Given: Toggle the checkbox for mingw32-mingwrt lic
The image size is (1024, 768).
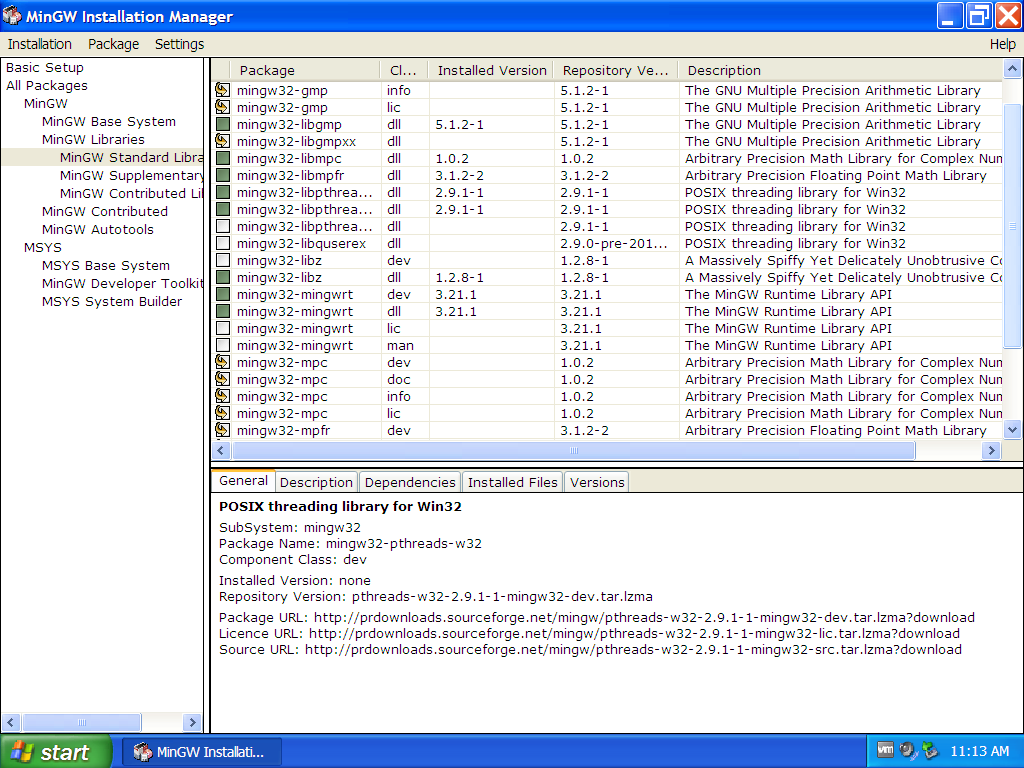Looking at the screenshot, I should tap(223, 328).
